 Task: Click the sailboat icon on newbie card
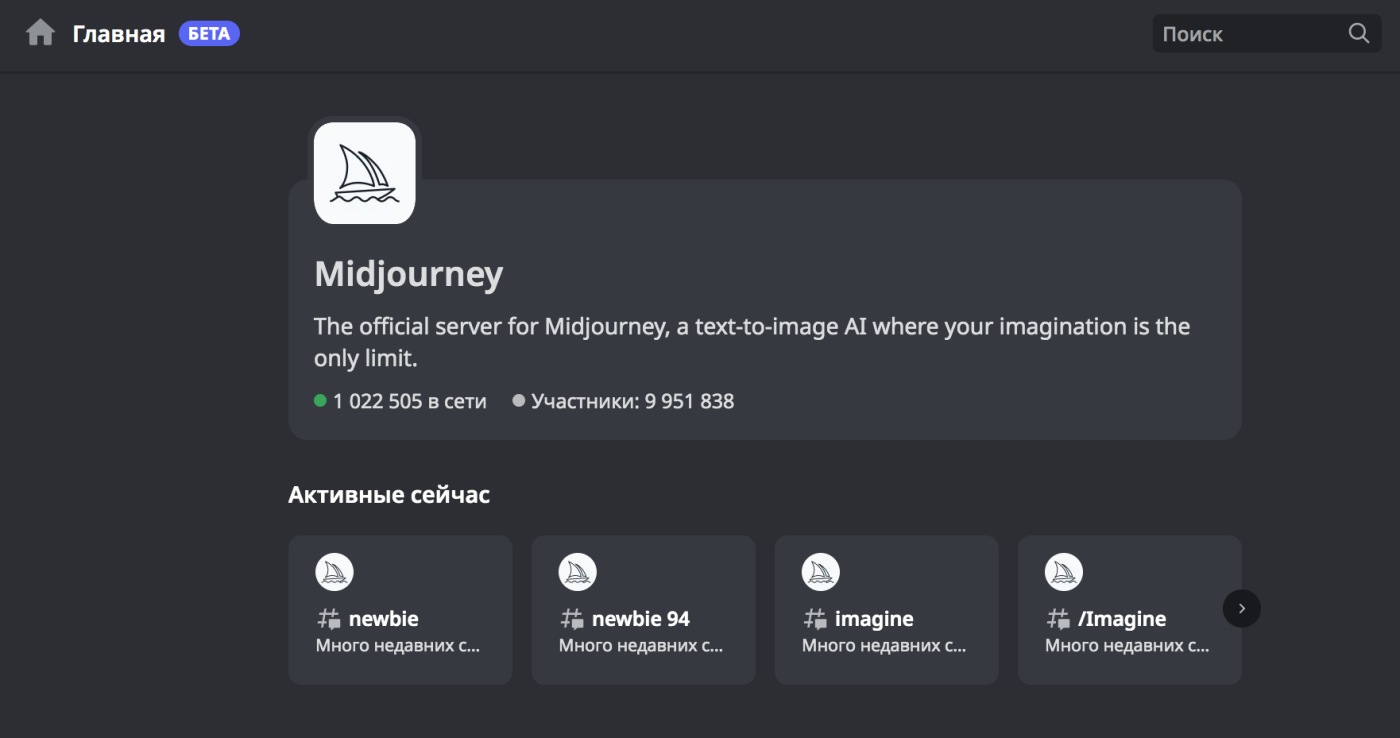(x=333, y=571)
